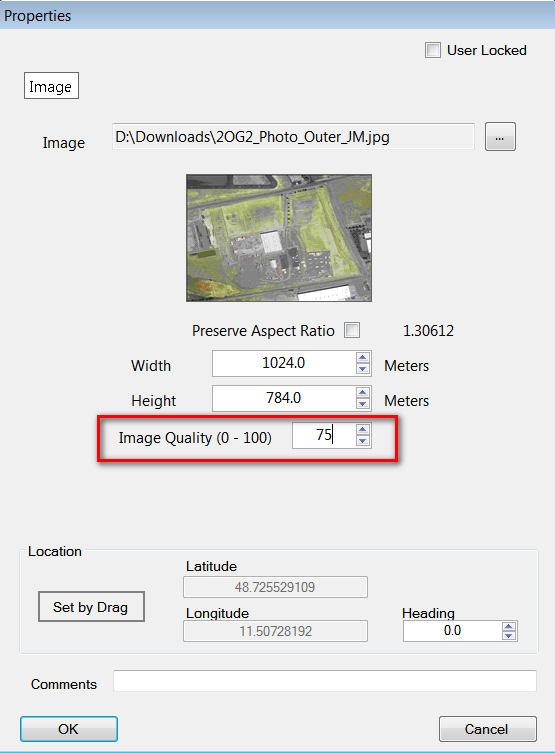Decrease Heading with down arrow

coord(509,636)
